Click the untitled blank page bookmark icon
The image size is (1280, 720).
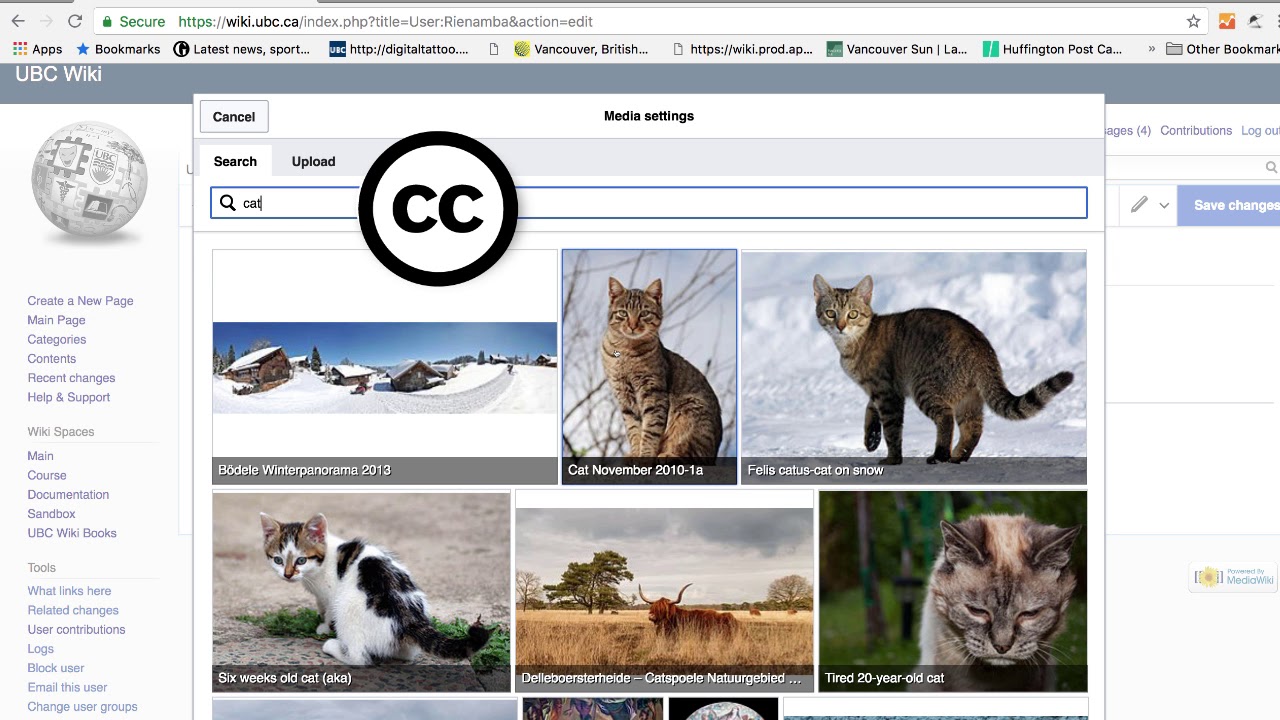494,49
